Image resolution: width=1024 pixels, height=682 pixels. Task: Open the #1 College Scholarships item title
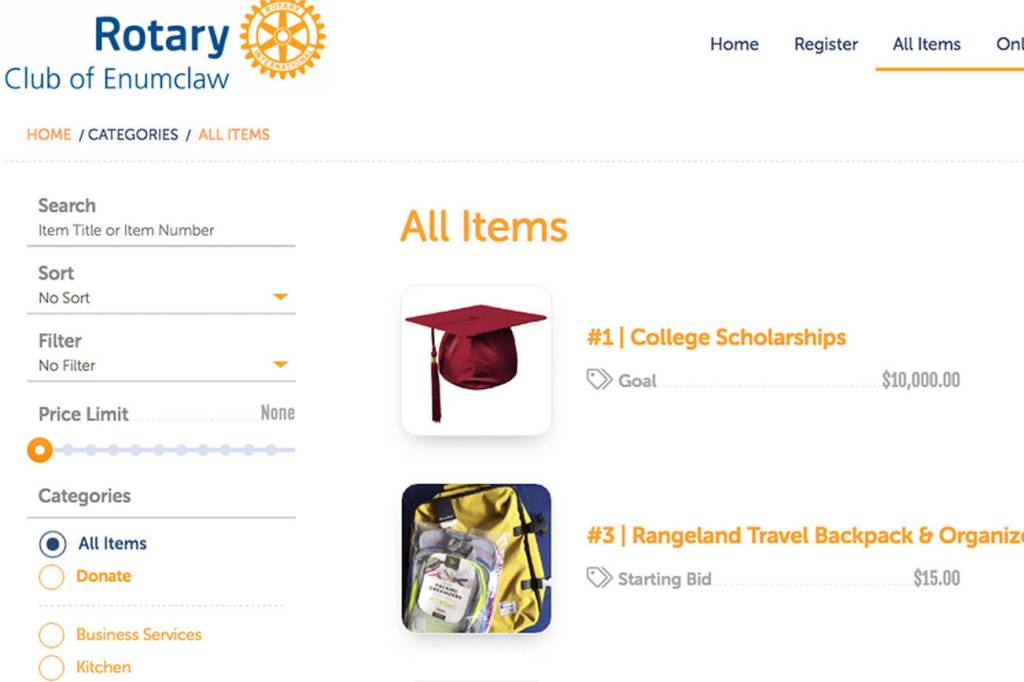click(x=716, y=337)
